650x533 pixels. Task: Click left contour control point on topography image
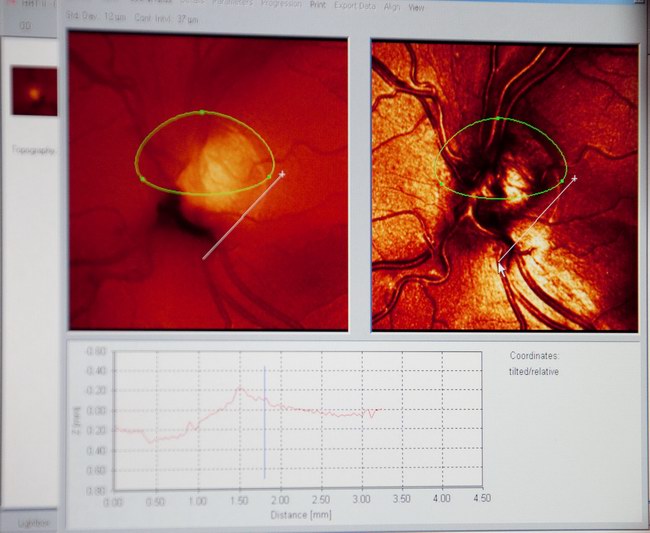click(x=142, y=179)
